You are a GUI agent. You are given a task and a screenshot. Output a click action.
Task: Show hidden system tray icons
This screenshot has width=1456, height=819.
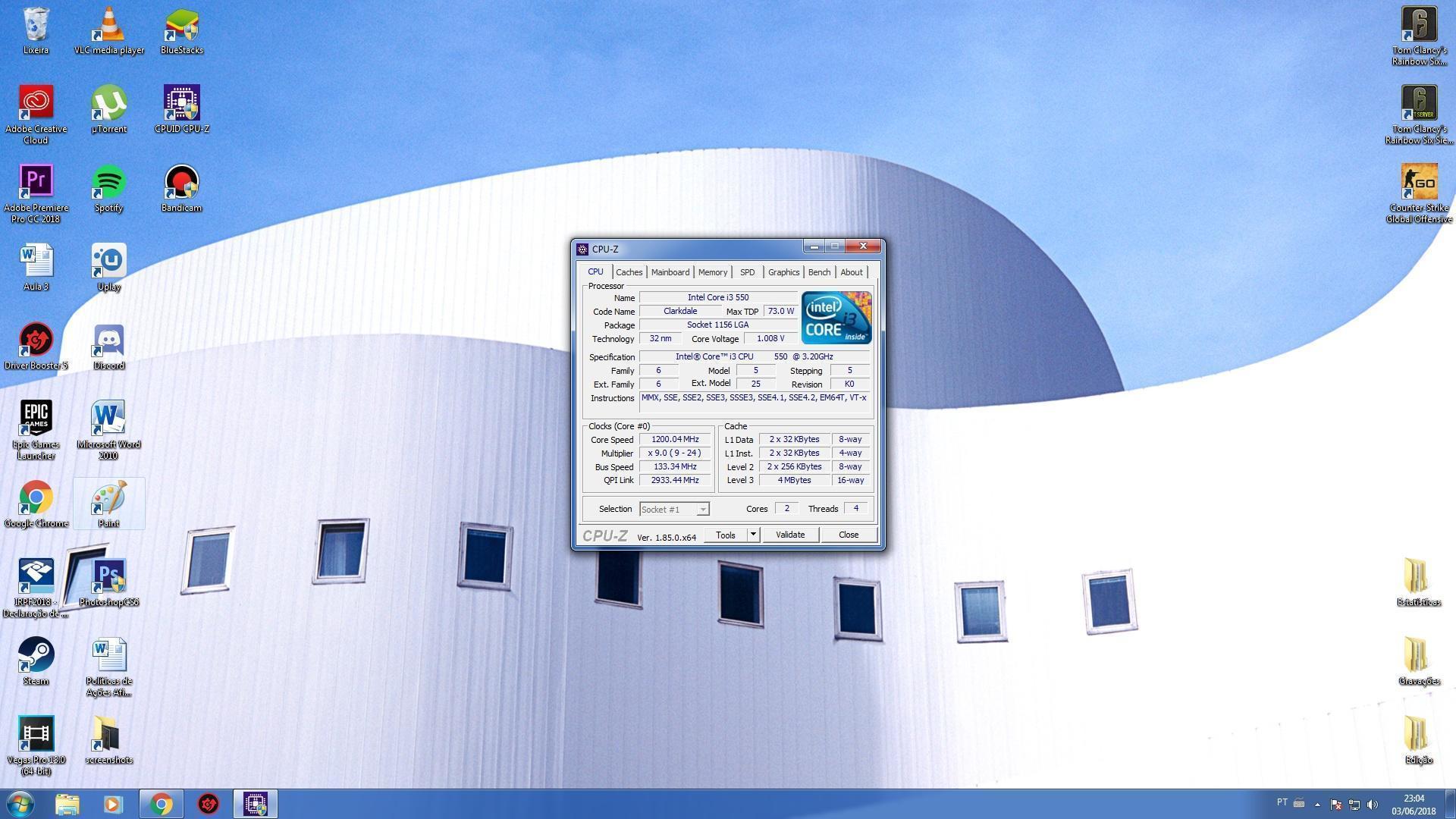point(1317,805)
